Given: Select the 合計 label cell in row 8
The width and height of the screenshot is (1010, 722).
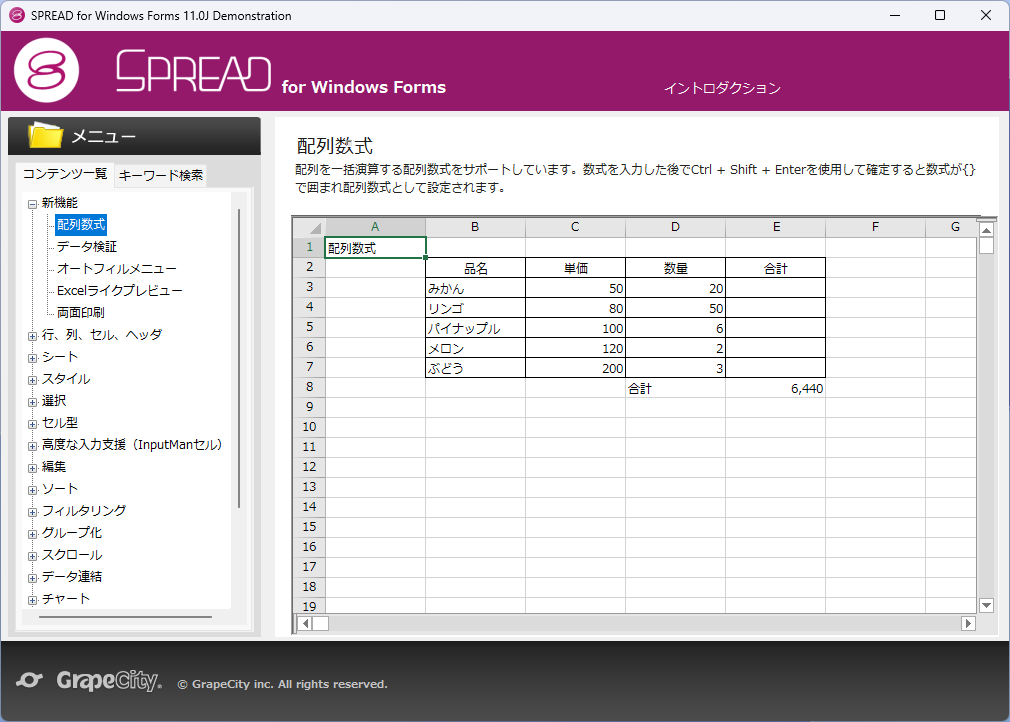Looking at the screenshot, I should click(x=675, y=388).
